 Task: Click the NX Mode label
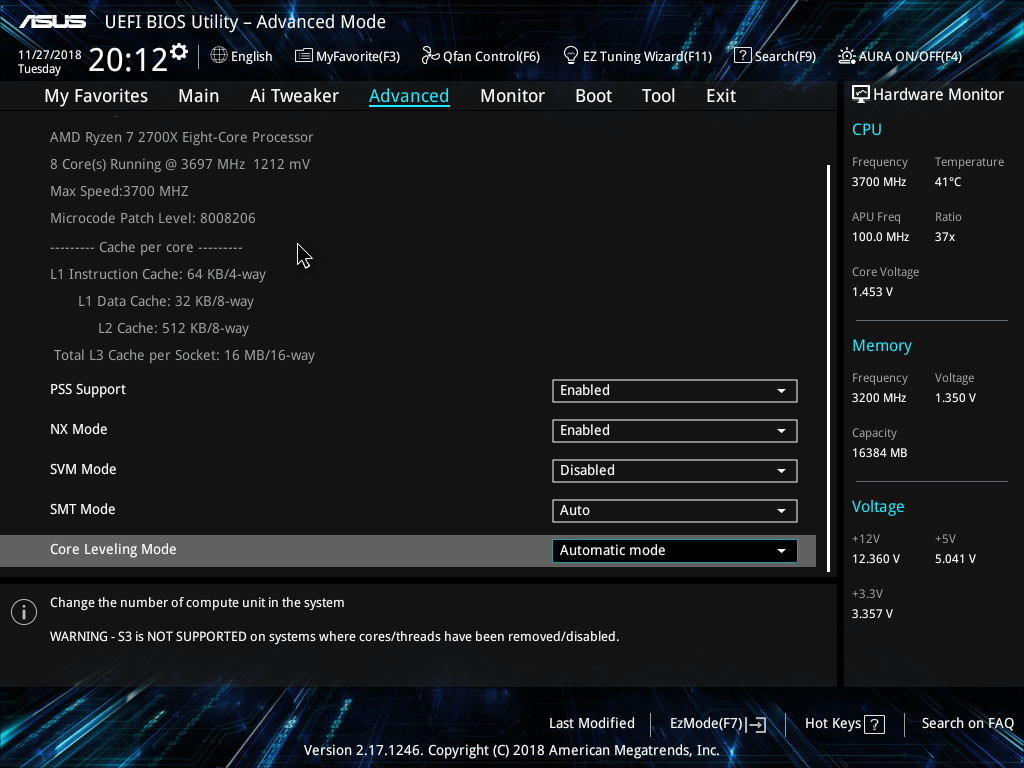78,429
